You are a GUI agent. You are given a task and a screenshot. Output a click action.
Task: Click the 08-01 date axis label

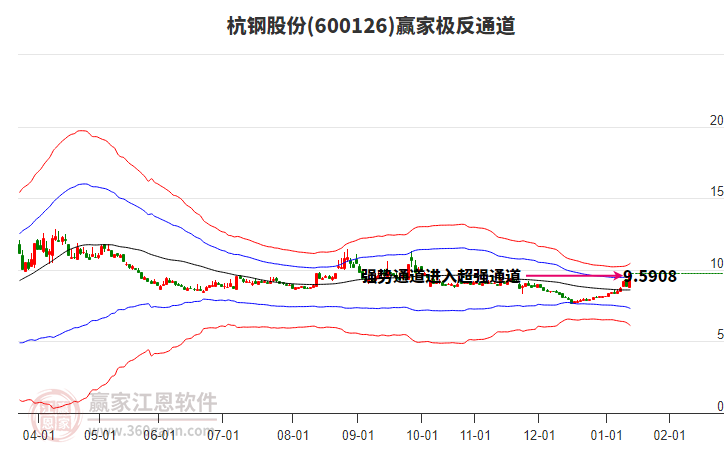(293, 435)
